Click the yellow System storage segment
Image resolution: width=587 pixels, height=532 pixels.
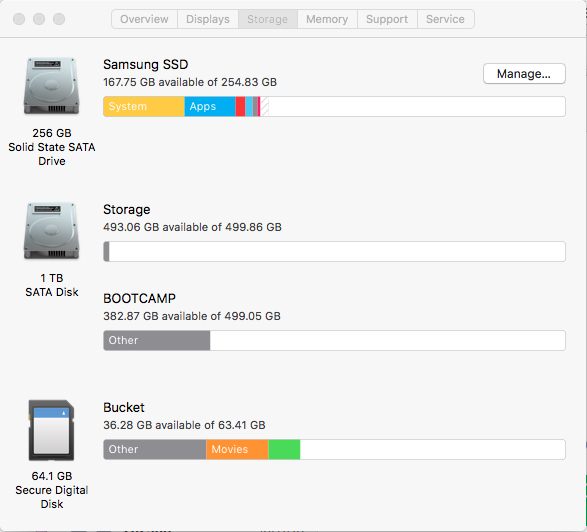[x=144, y=107]
